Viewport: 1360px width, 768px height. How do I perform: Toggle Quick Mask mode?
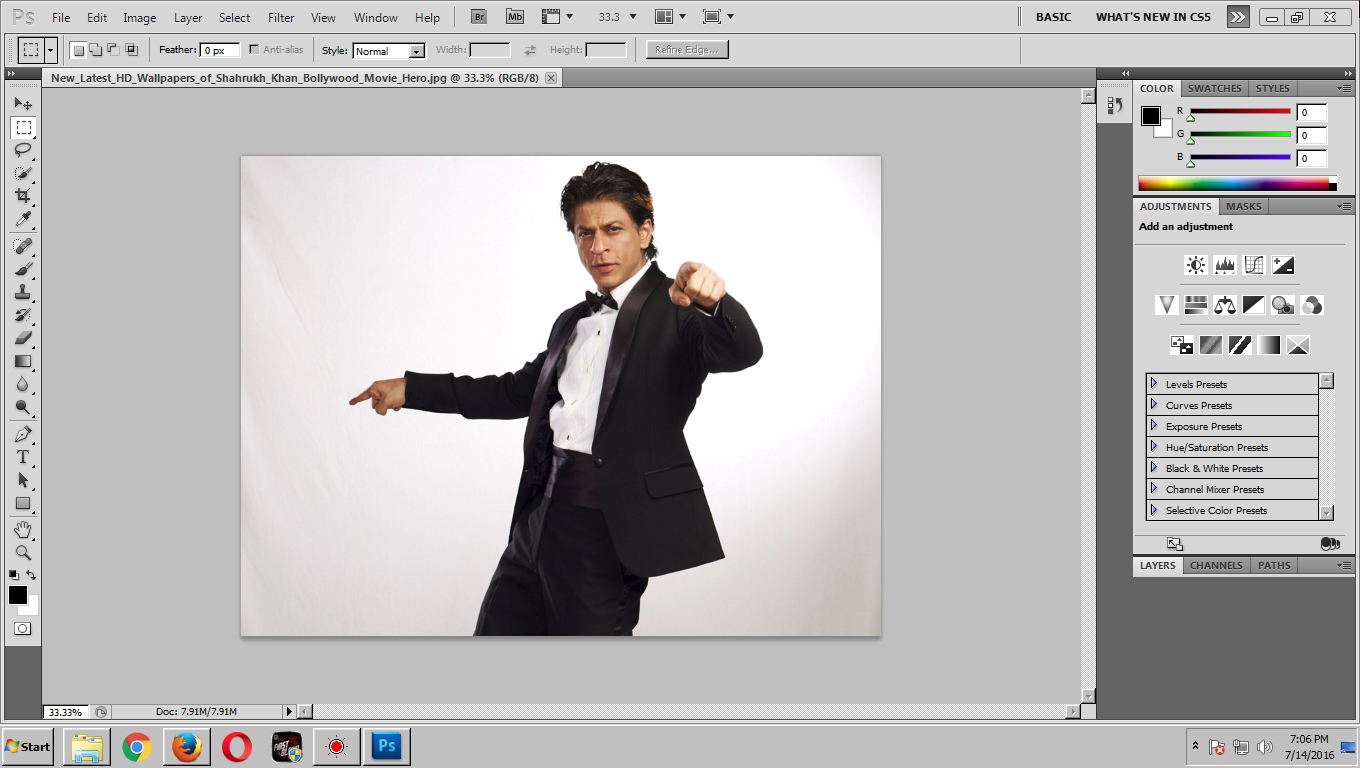tap(22, 628)
